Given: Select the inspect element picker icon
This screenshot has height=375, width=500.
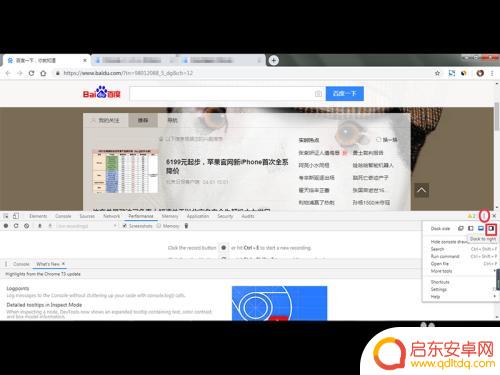Looking at the screenshot, I should coord(6,216).
